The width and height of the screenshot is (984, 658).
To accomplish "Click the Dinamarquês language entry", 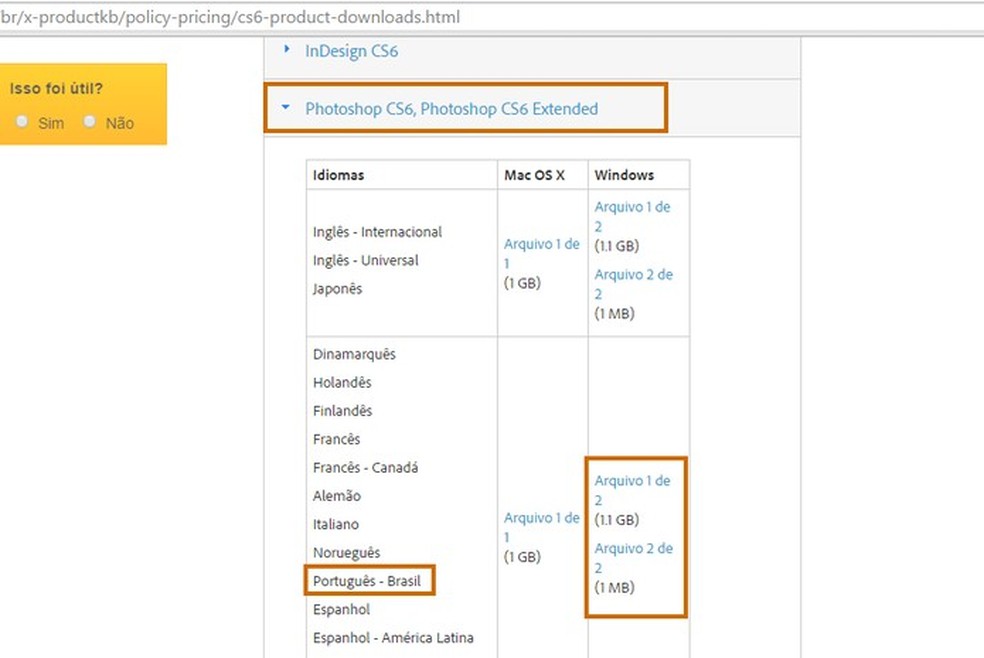I will [354, 354].
